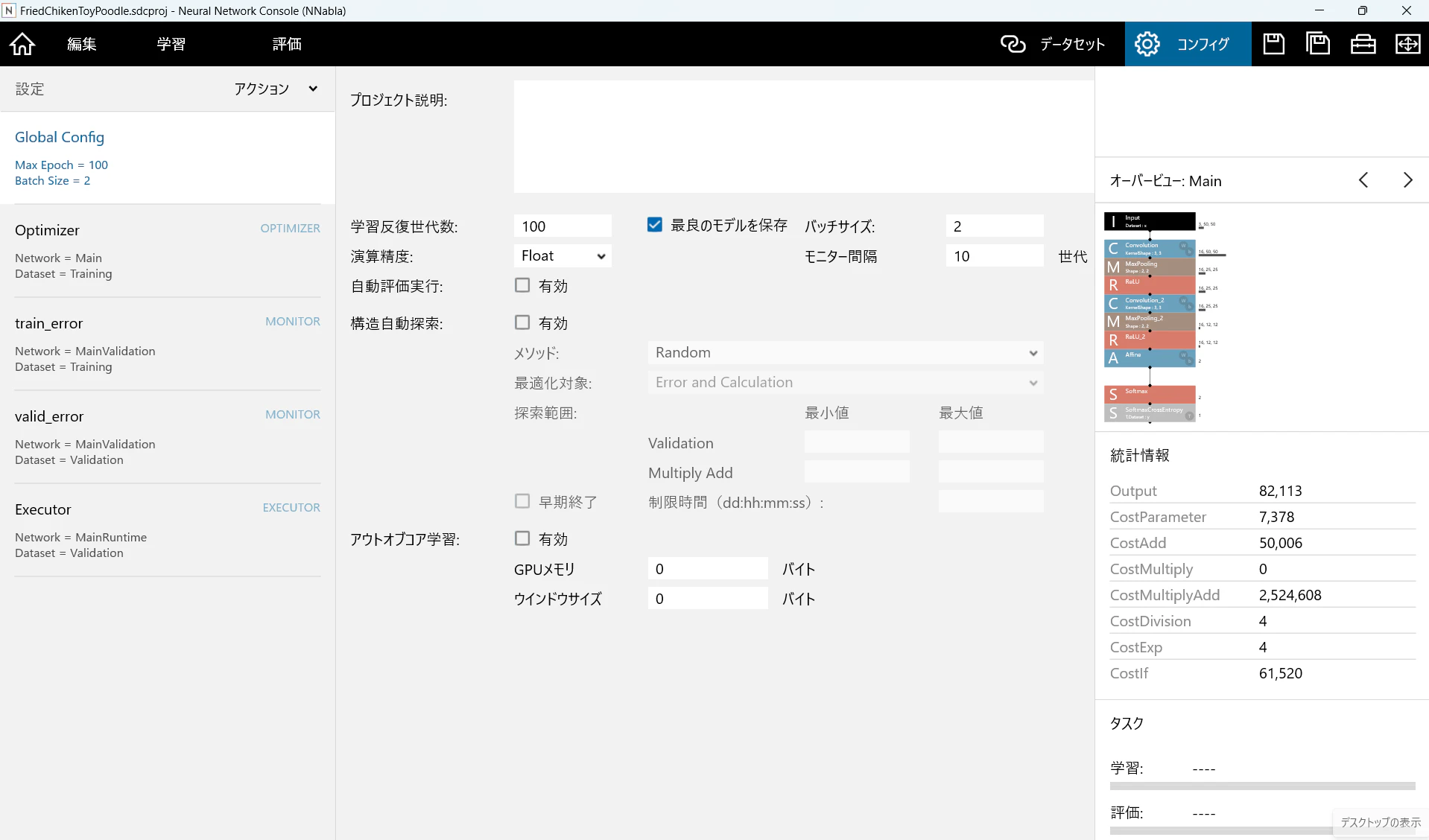Open the メソッド Random dropdown
The height and width of the screenshot is (840, 1429).
(x=846, y=352)
